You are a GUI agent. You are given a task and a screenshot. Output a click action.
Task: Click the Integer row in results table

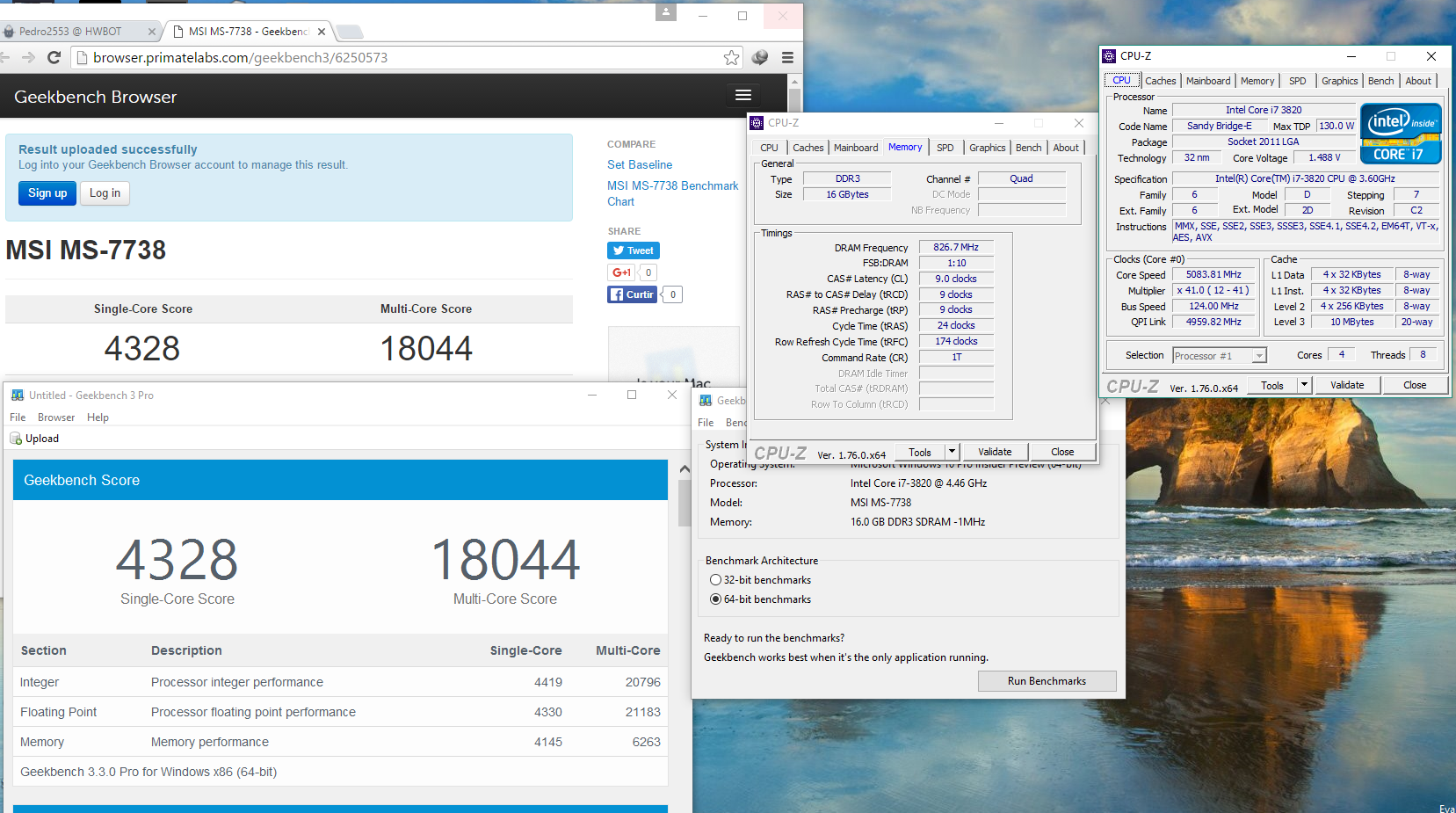[x=340, y=682]
